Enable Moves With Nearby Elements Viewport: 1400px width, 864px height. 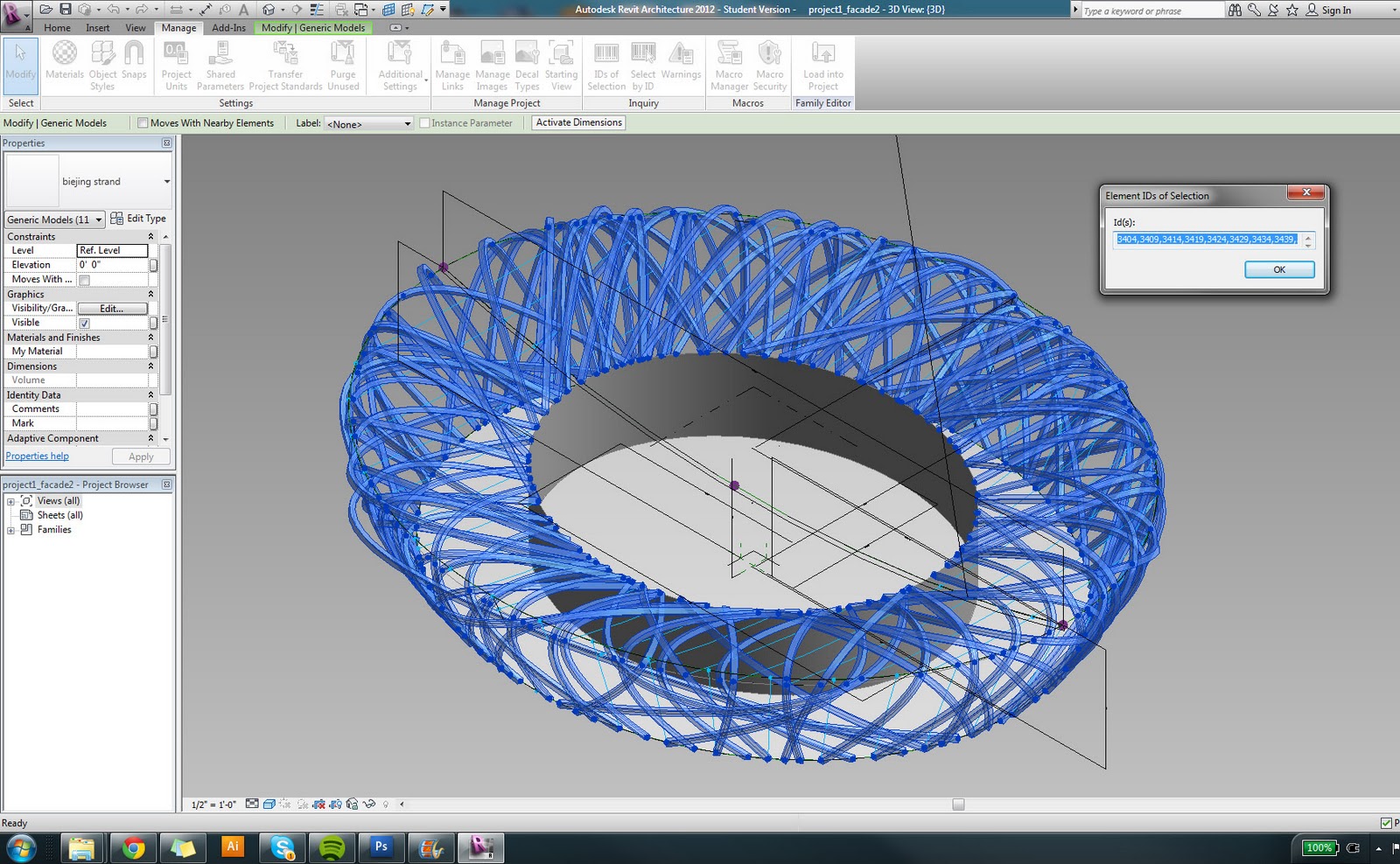pyautogui.click(x=143, y=122)
